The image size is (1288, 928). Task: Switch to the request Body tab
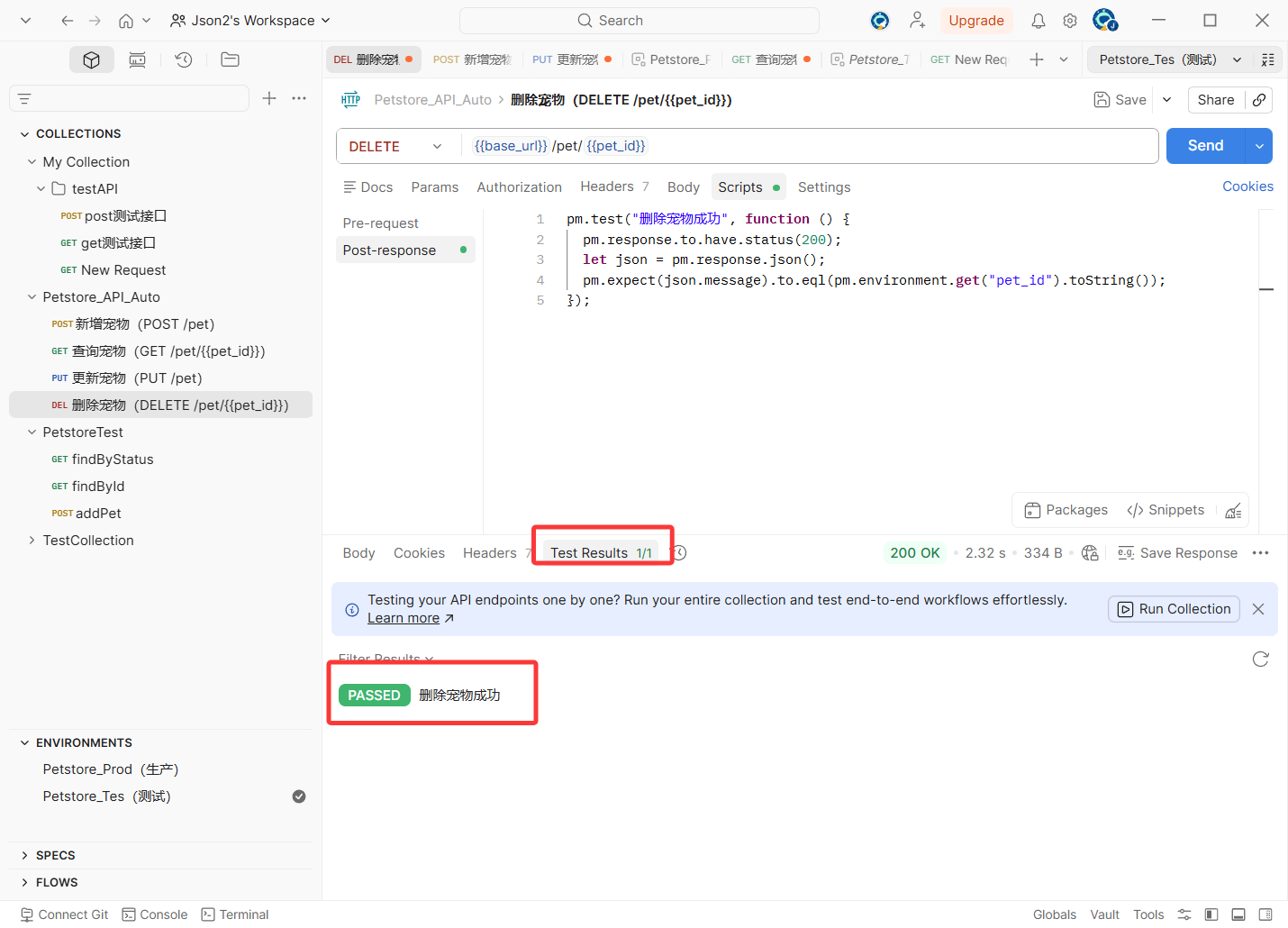coord(684,187)
